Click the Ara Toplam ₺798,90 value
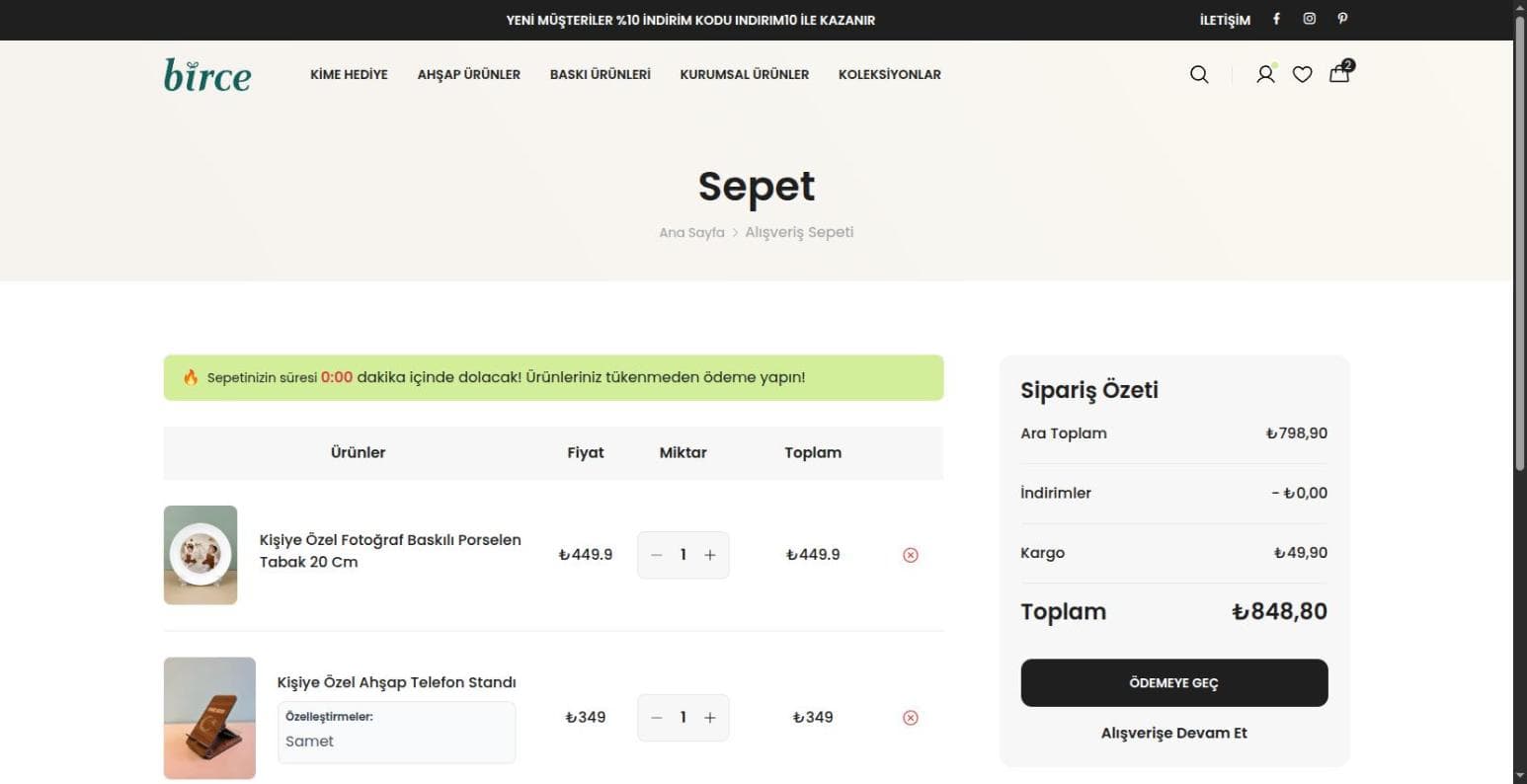 (1296, 433)
